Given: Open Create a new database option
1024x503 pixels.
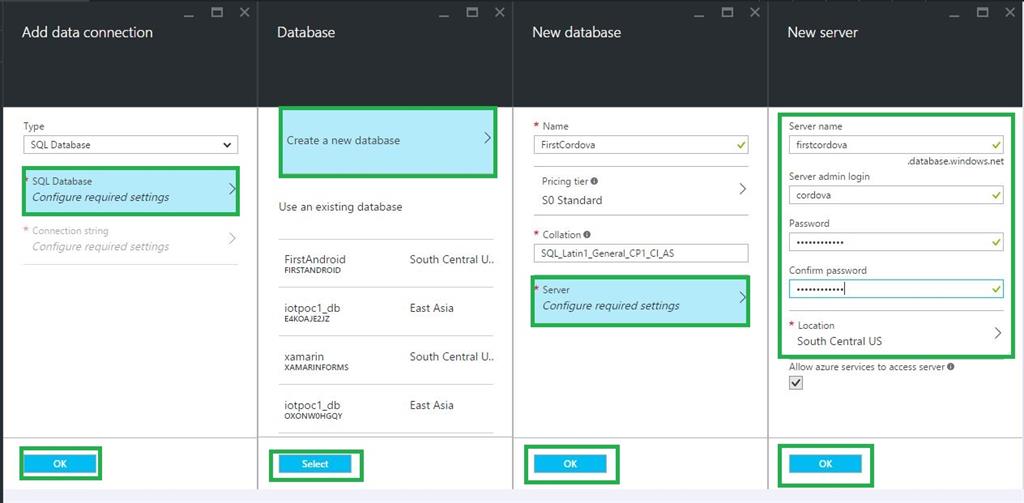Looking at the screenshot, I should pyautogui.click(x=387, y=140).
